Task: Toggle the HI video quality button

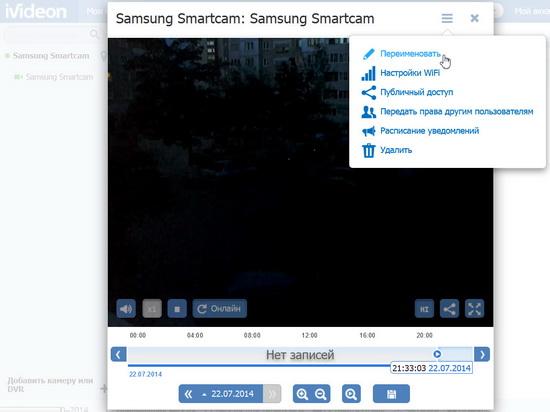Action: click(x=424, y=309)
